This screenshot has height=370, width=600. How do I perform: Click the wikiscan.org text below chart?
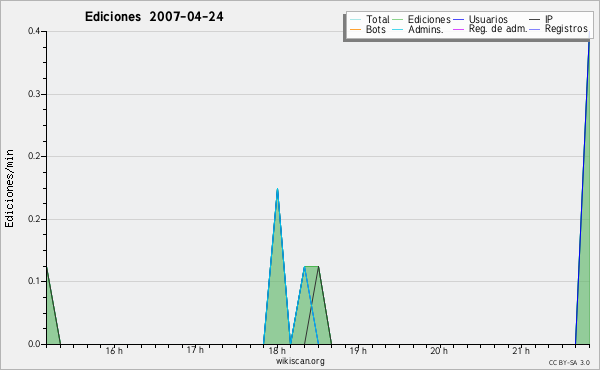pos(300,361)
